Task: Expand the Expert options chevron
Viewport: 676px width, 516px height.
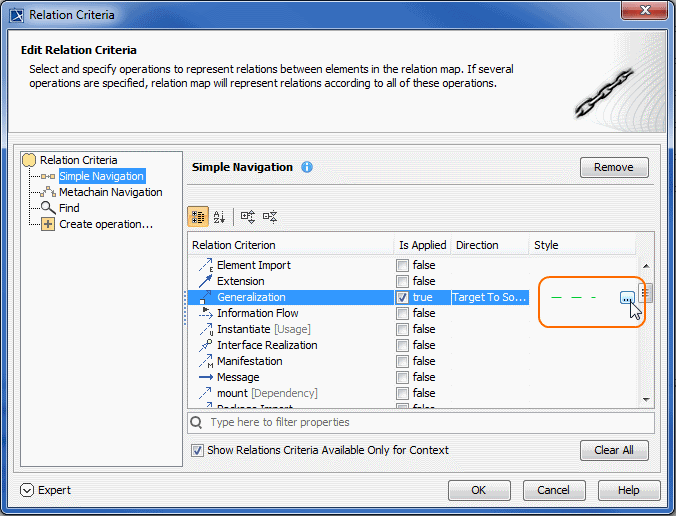Action: pos(27,490)
